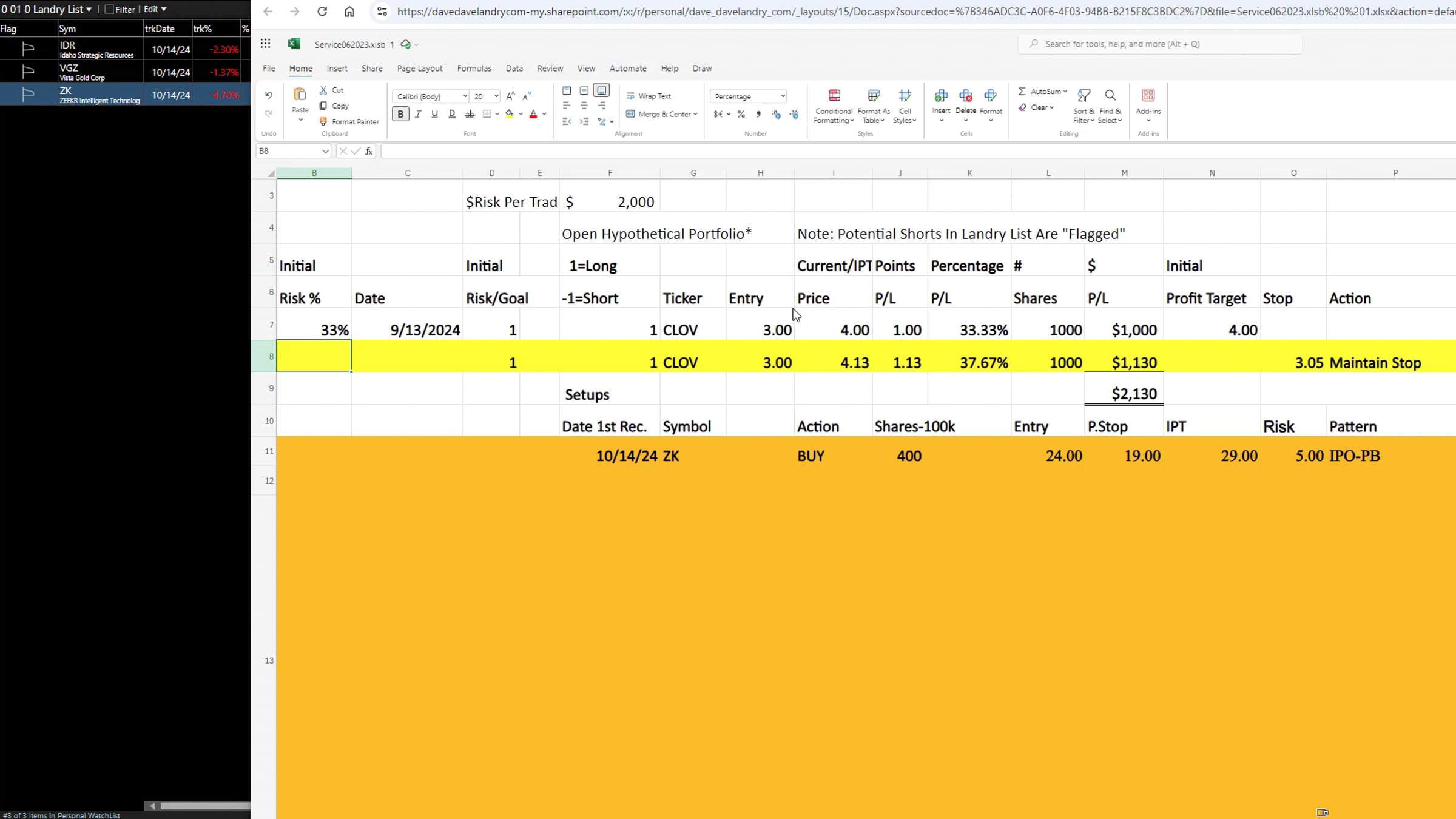Viewport: 1456px width, 819px height.
Task: Click the Insert cells icon
Action: (941, 96)
